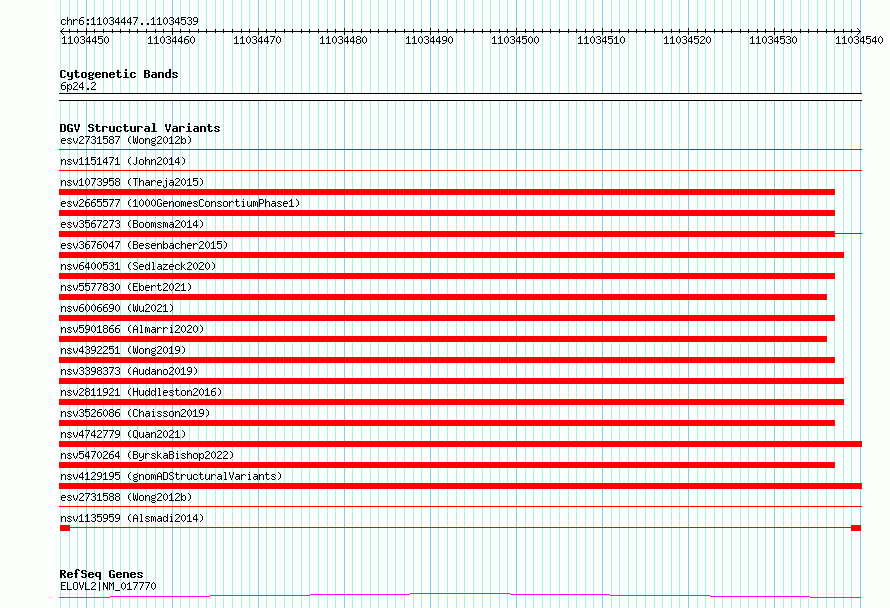Select the red bar for nsv6400531
This screenshot has width=890, height=608.
[447, 276]
